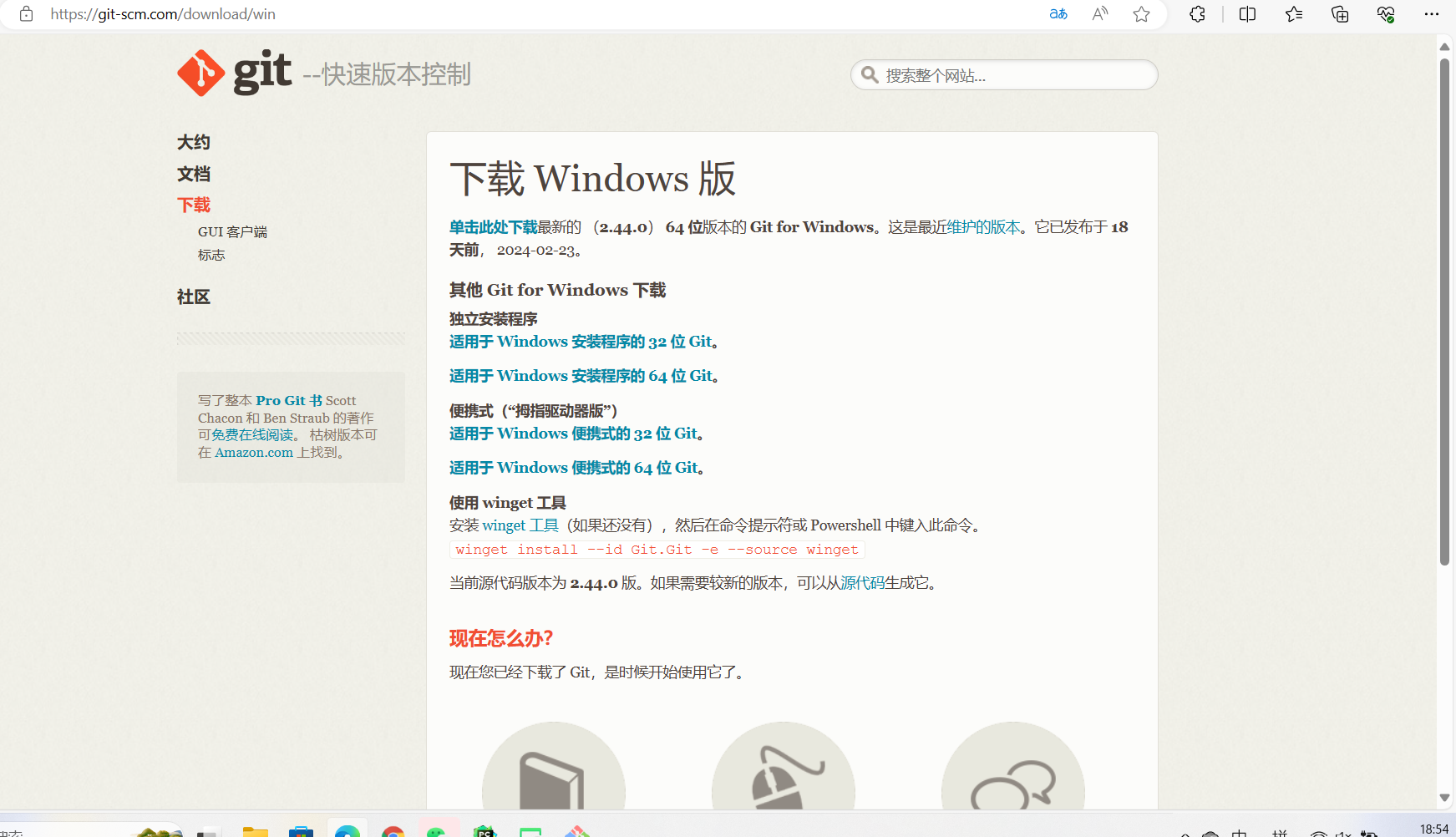Open the Collections icon
1456x837 pixels.
(1340, 14)
